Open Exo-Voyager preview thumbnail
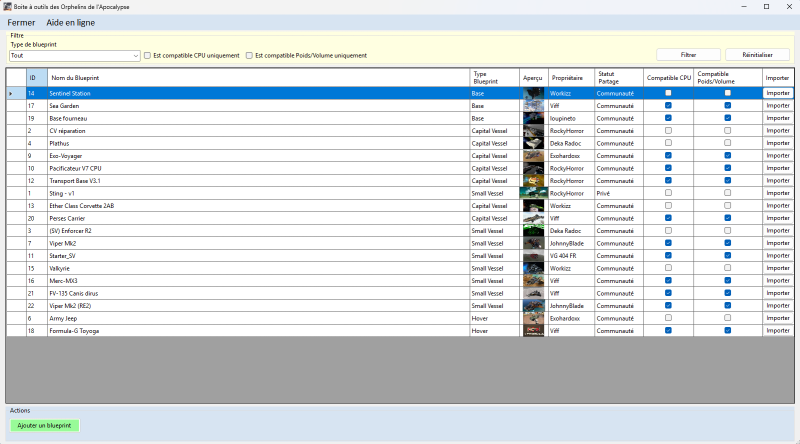 (x=534, y=156)
